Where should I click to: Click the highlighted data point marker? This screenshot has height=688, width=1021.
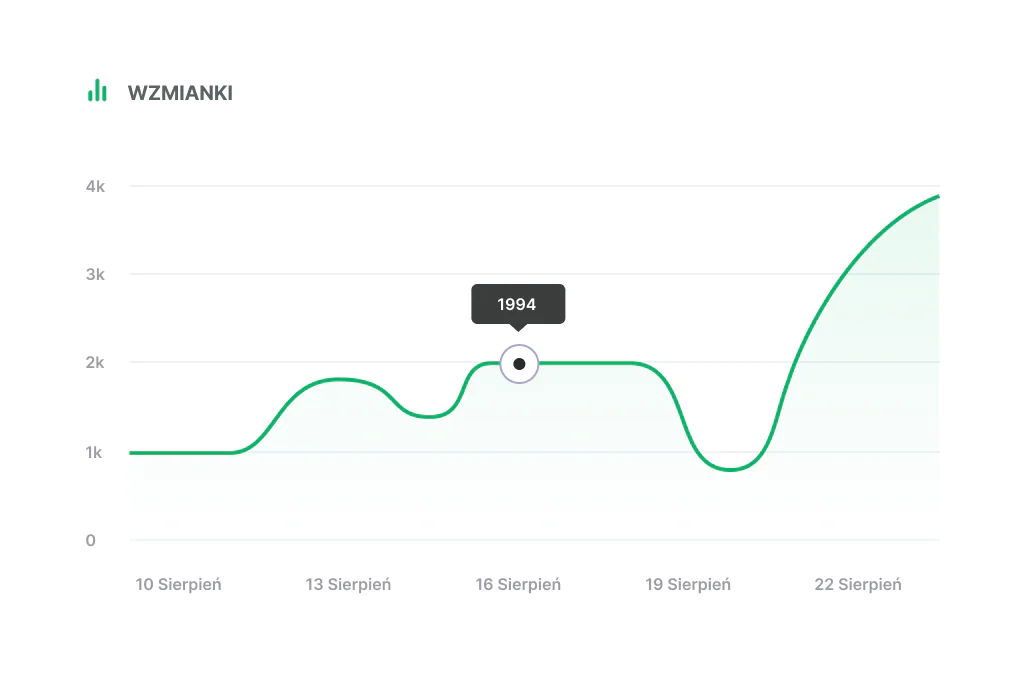coord(519,364)
